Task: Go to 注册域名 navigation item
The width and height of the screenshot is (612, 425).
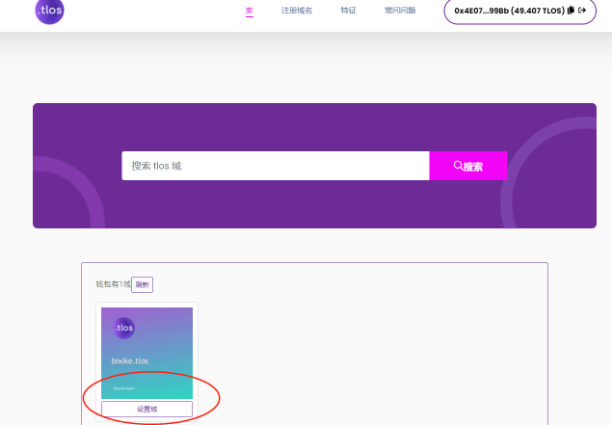Action: pyautogui.click(x=296, y=10)
